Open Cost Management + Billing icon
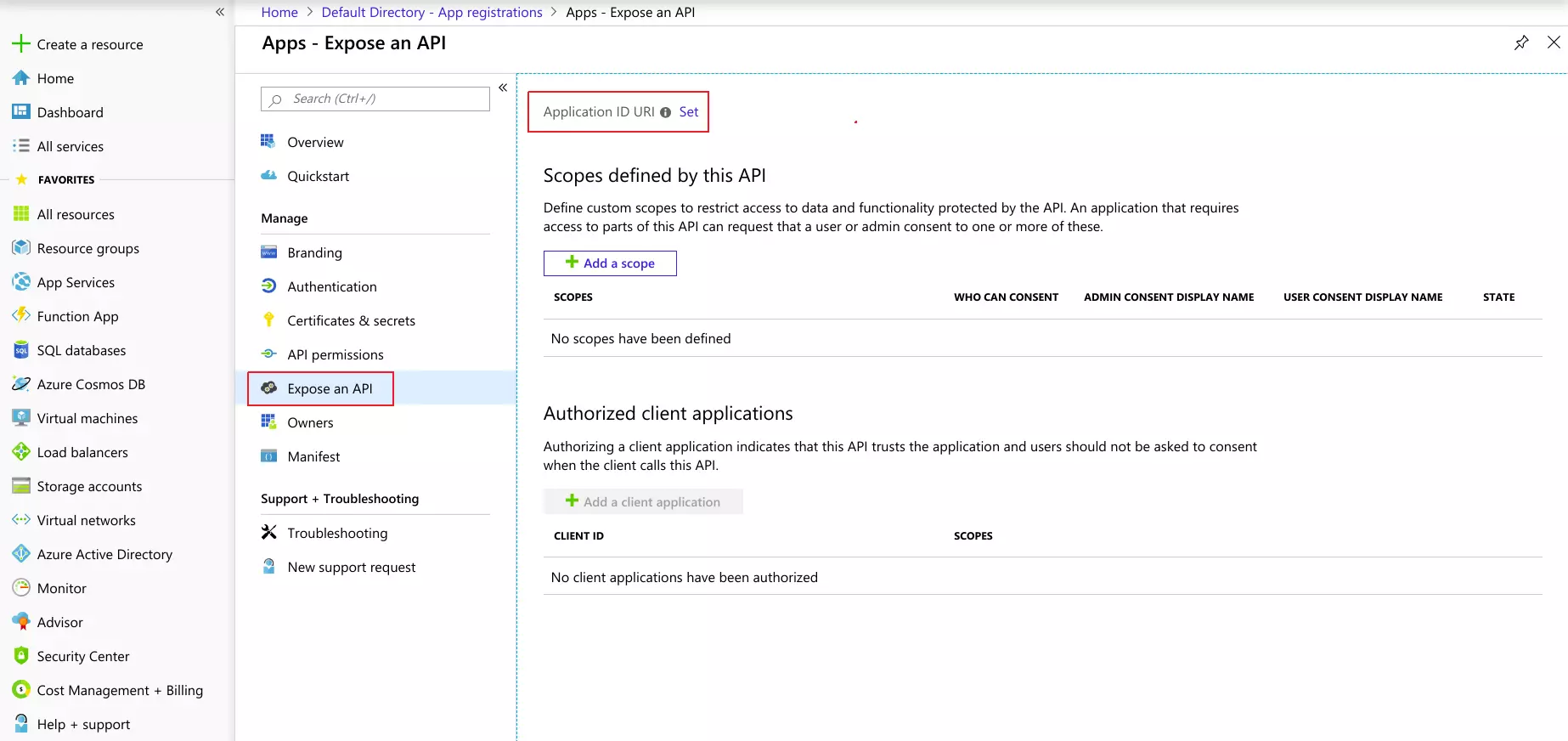This screenshot has height=741, width=1568. [21, 689]
